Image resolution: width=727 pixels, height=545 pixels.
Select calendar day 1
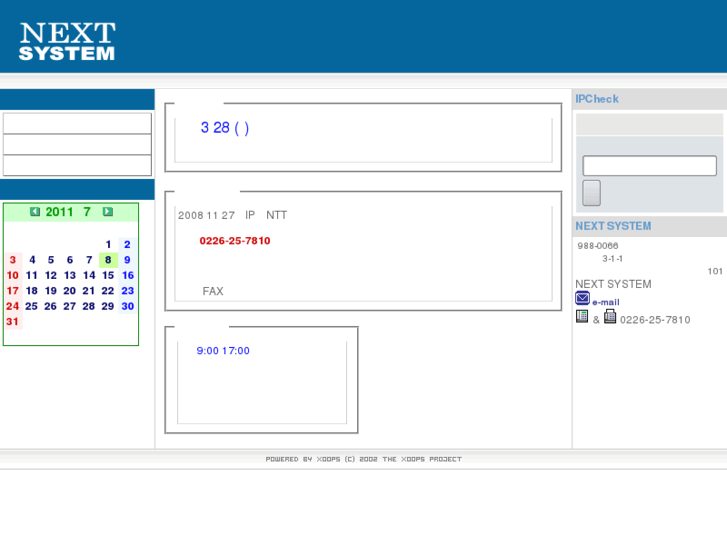[108, 244]
